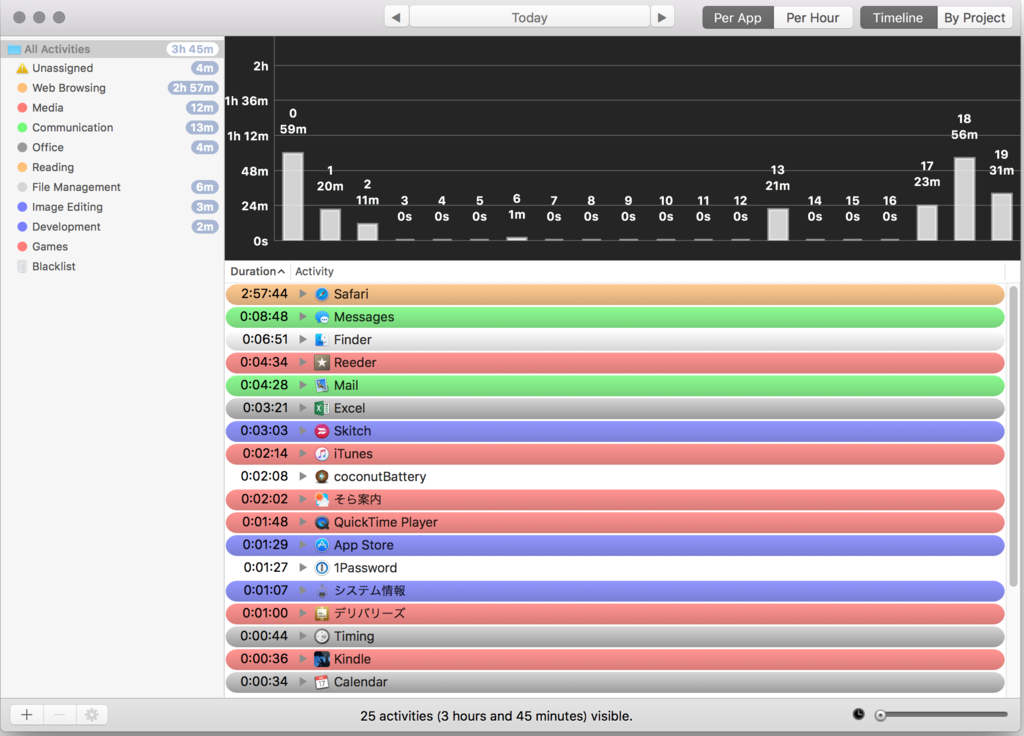Select the Development category
The height and width of the screenshot is (736, 1024).
pyautogui.click(x=112, y=227)
